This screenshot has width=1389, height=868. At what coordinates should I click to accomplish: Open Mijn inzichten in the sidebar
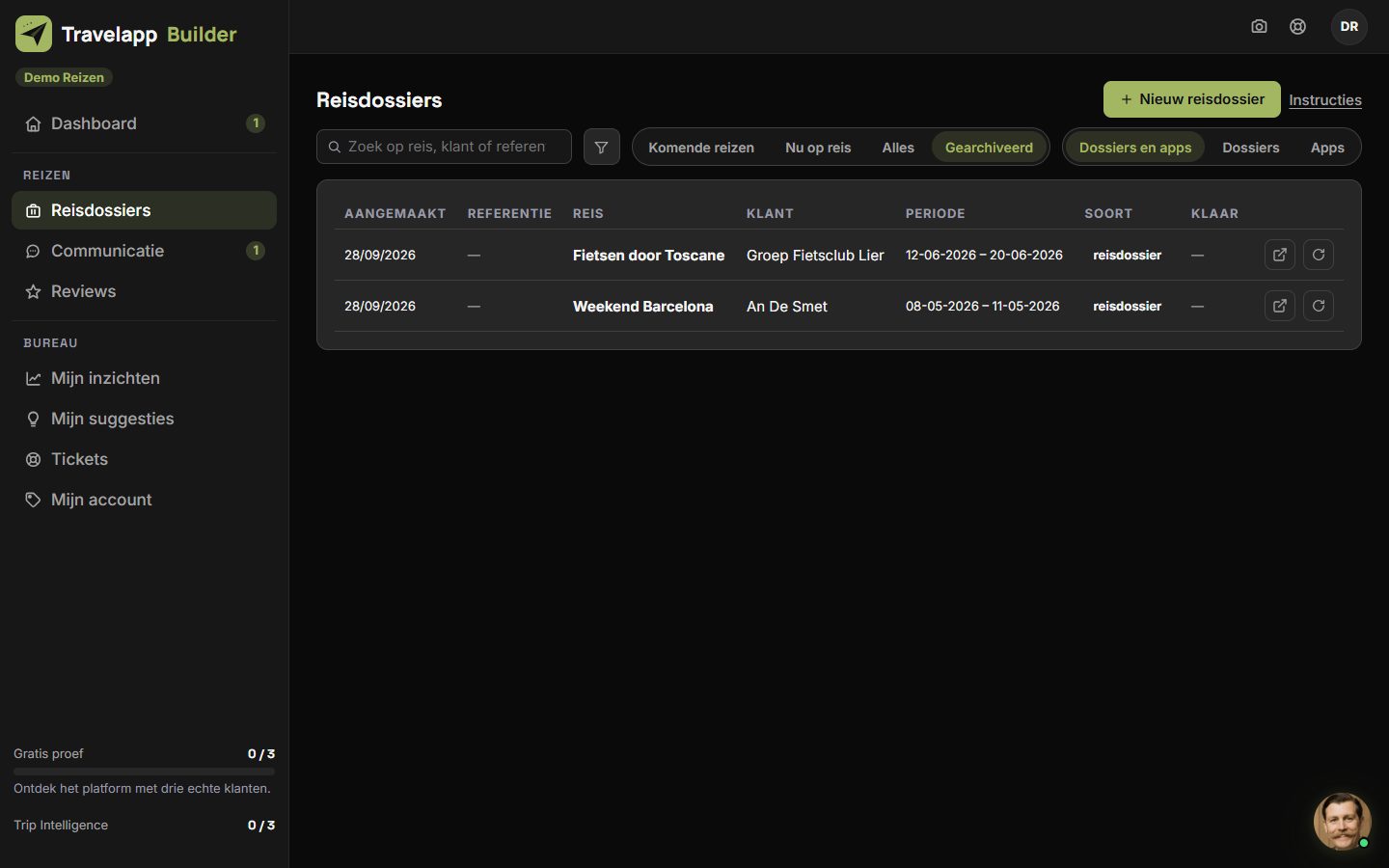point(144,378)
